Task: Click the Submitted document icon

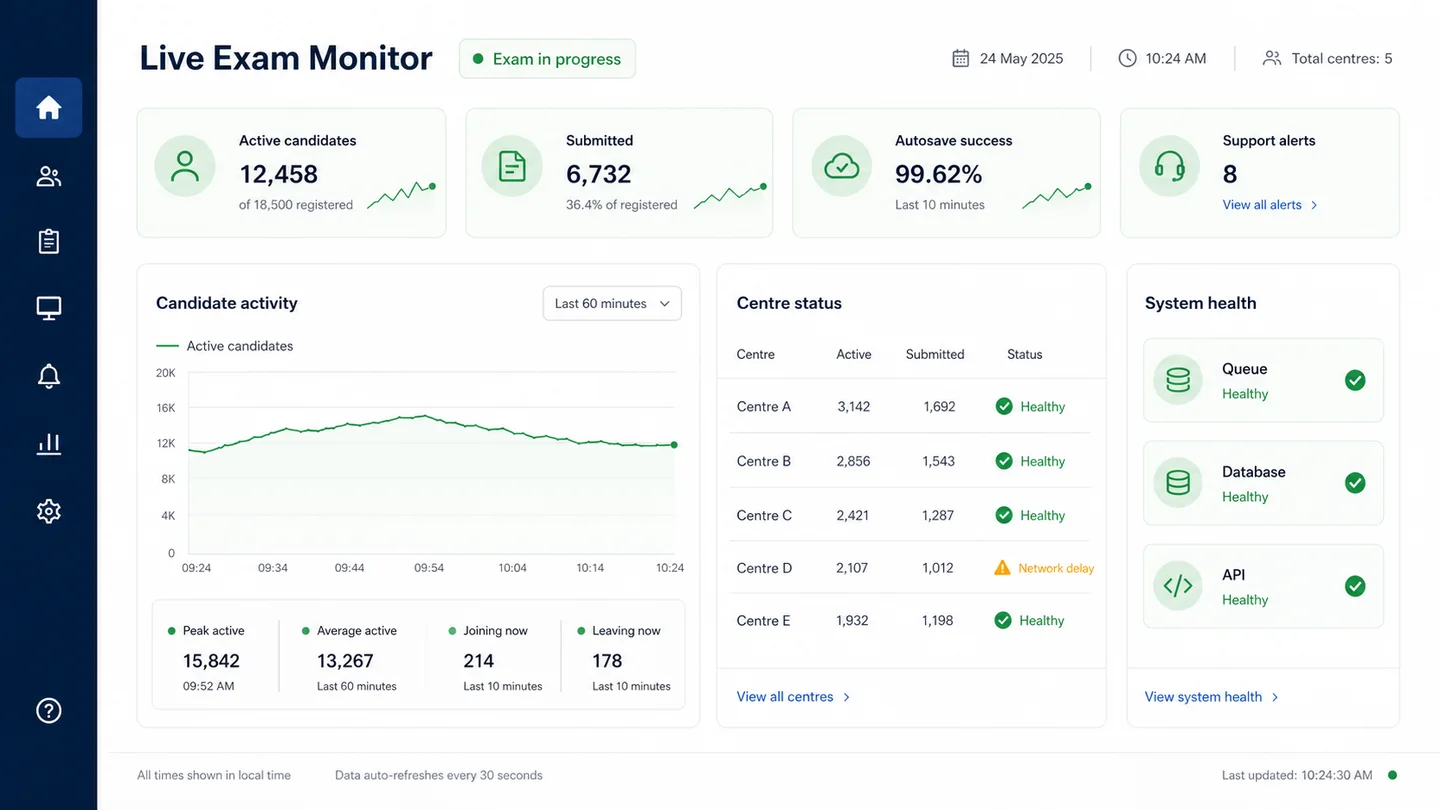Action: tap(512, 166)
